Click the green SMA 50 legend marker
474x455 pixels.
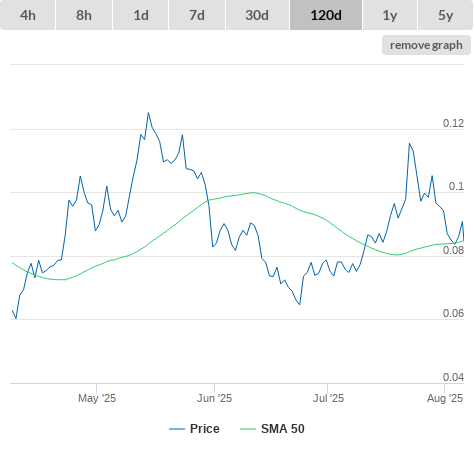point(248,429)
